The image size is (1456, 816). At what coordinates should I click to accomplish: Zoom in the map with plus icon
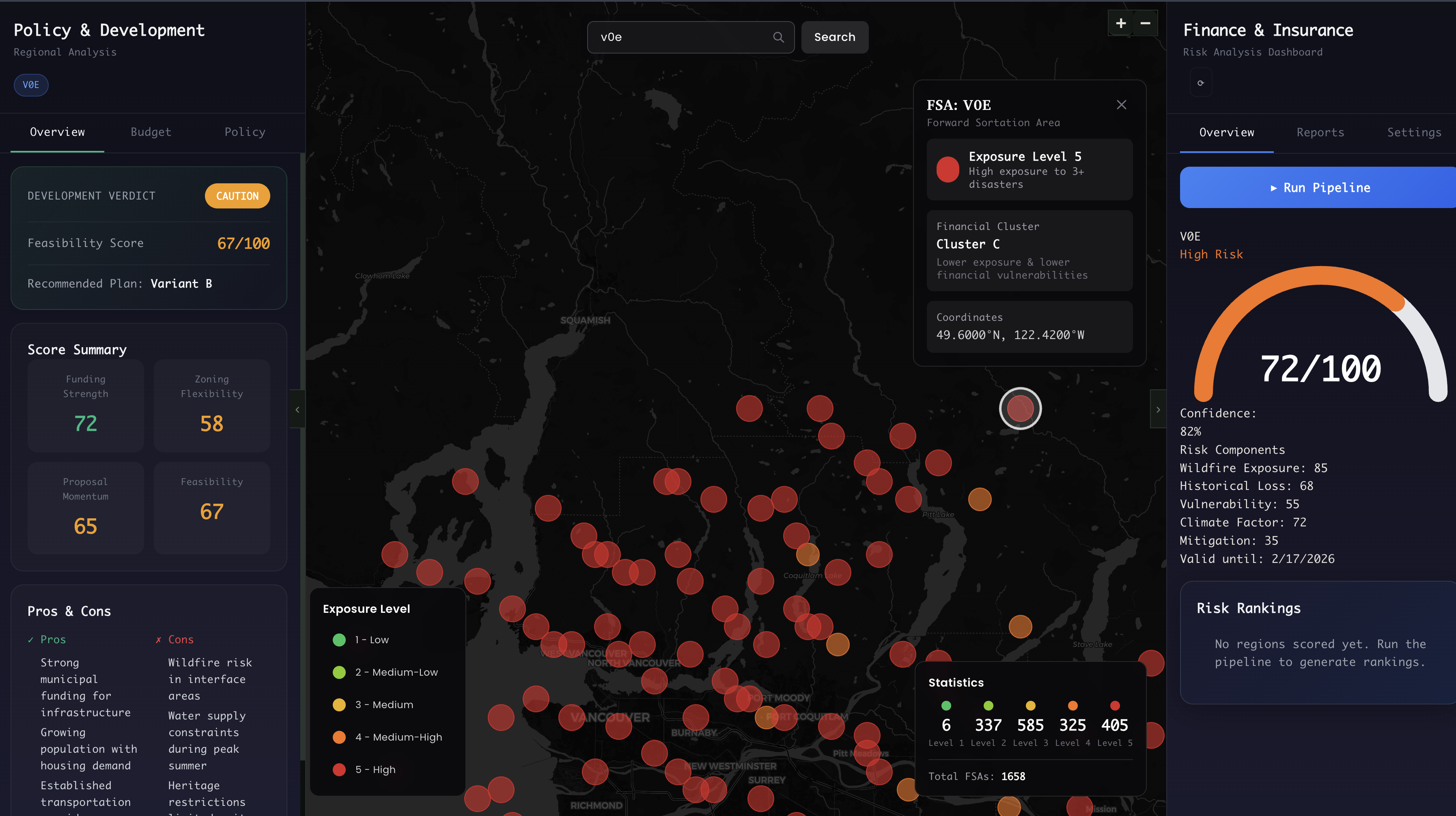coord(1121,23)
